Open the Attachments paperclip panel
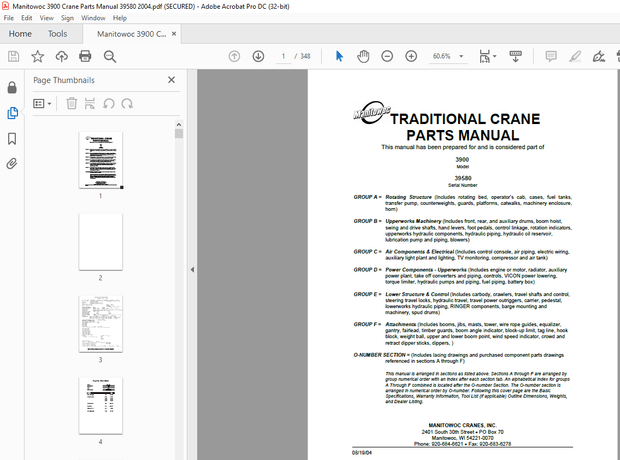The height and width of the screenshot is (460, 620). pos(12,163)
